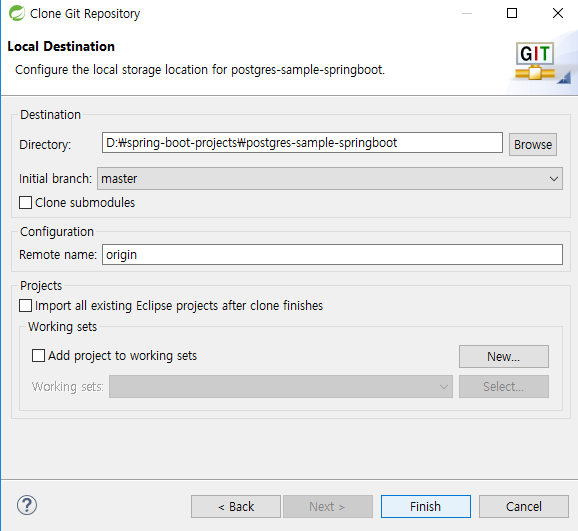Click the Directory label
The width and height of the screenshot is (578, 531).
pyautogui.click(x=45, y=145)
